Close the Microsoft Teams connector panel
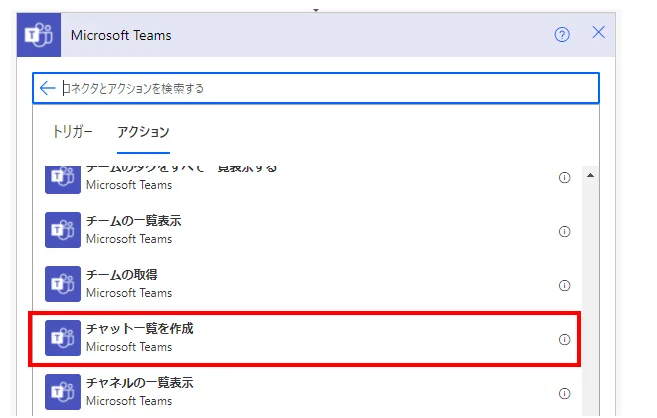657x418 pixels. click(599, 33)
